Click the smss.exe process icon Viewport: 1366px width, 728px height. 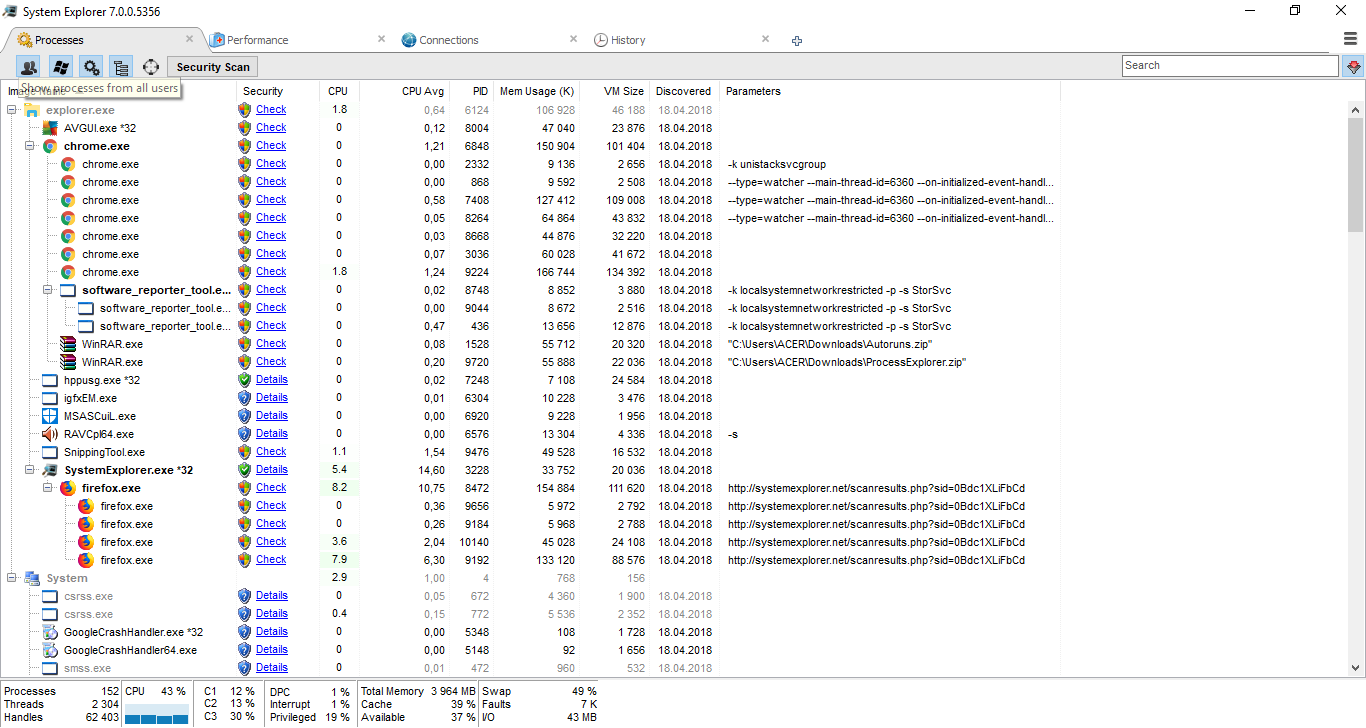pyautogui.click(x=50, y=668)
